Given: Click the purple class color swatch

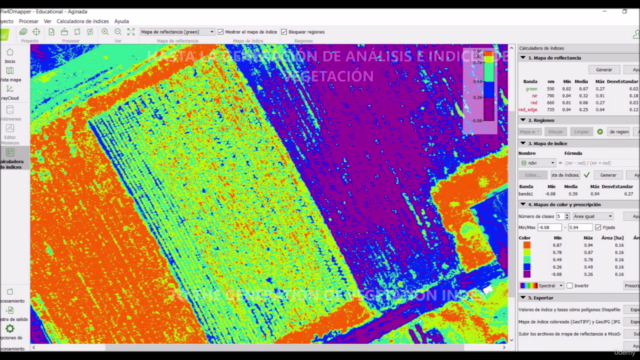Looking at the screenshot, I should click(x=527, y=274).
